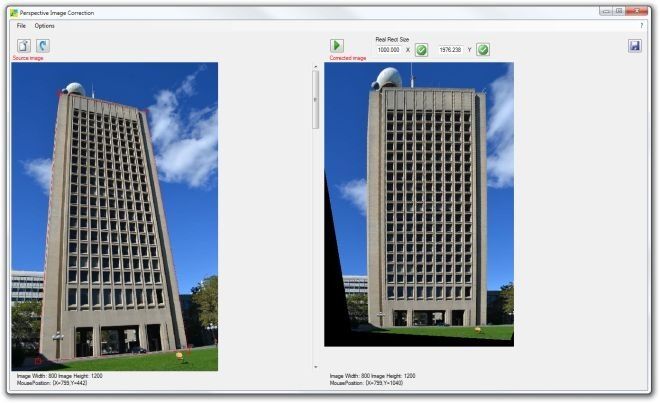Screen dimensions: 660x403
Task: Rotate the source image with the rotate icon
Action: click(x=43, y=45)
